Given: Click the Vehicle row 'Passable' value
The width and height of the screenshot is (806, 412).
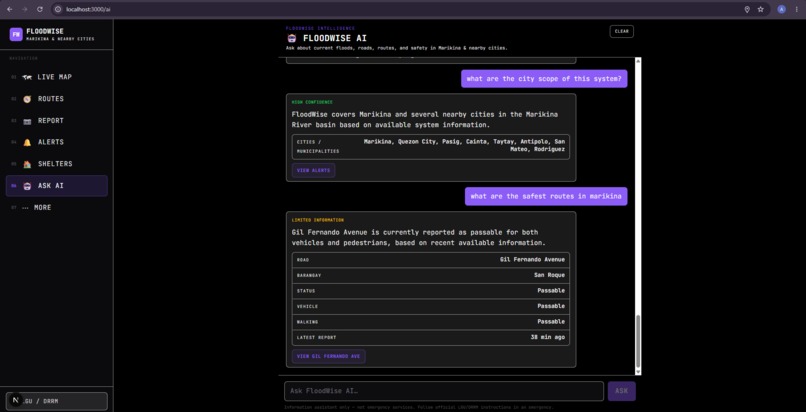Looking at the screenshot, I should tap(551, 306).
